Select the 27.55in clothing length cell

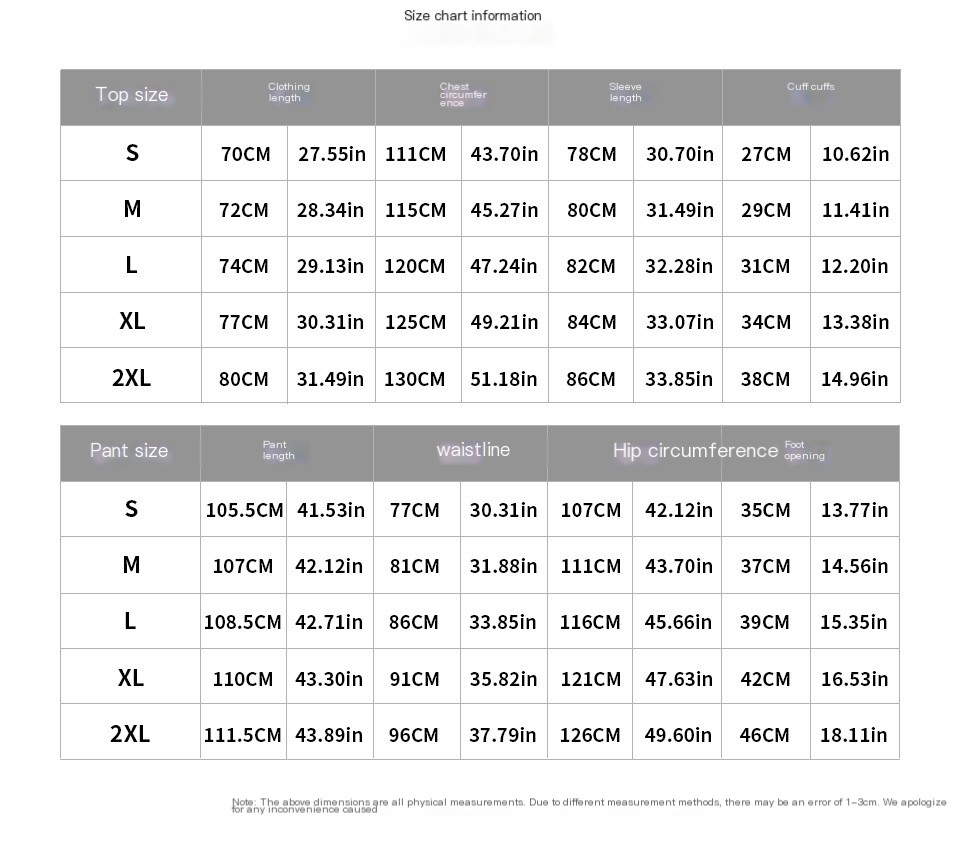click(x=331, y=154)
